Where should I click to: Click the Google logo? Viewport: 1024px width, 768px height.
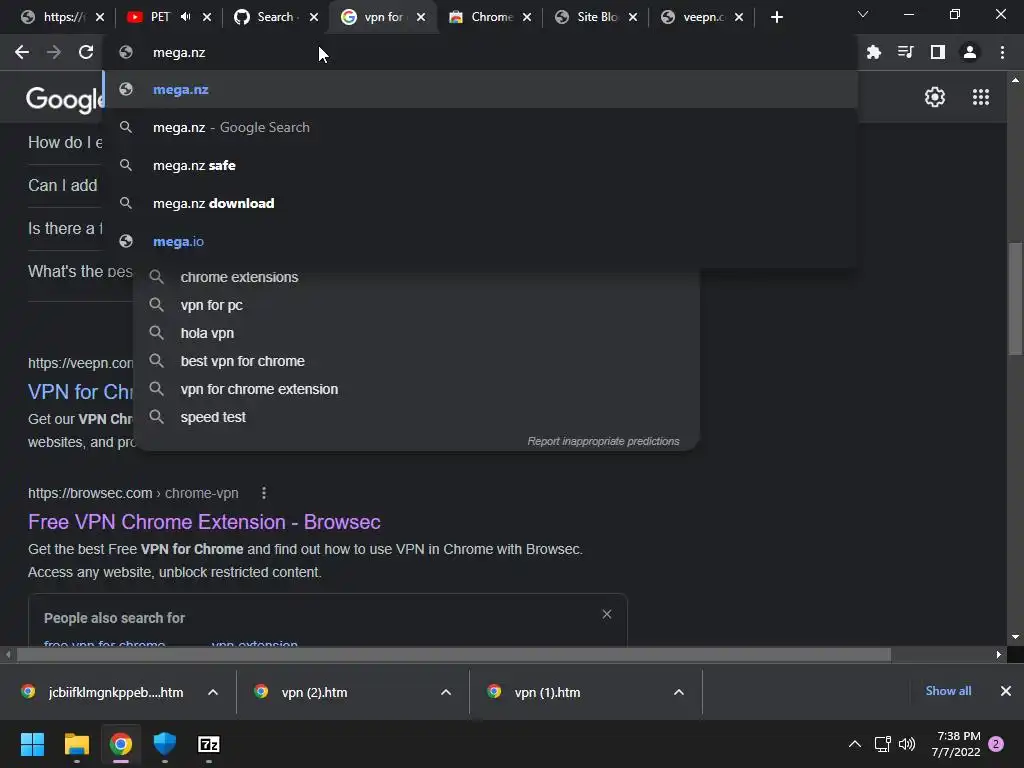(x=64, y=99)
